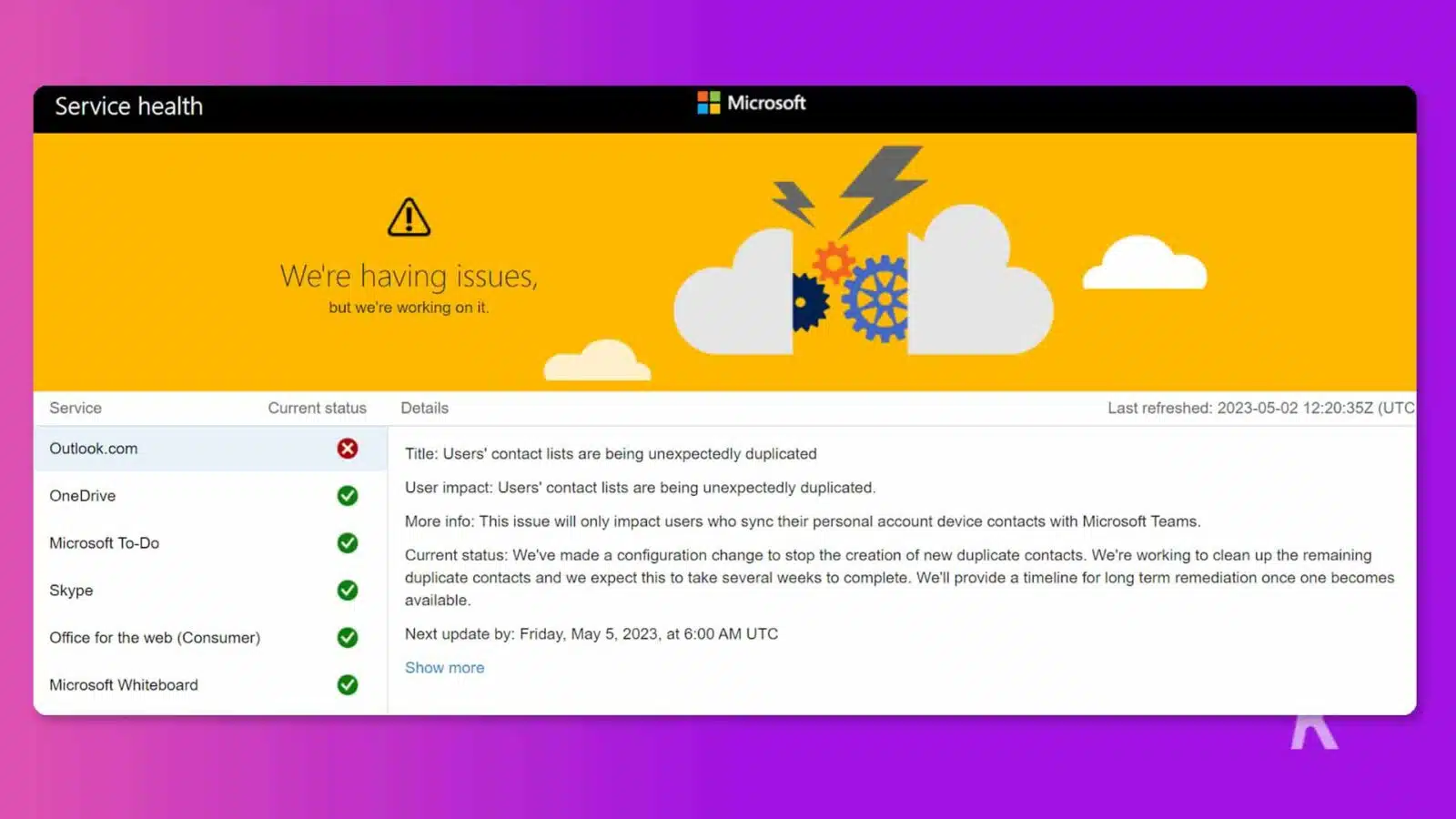The width and height of the screenshot is (1456, 819).
Task: Click the Service column header
Action: (76, 409)
